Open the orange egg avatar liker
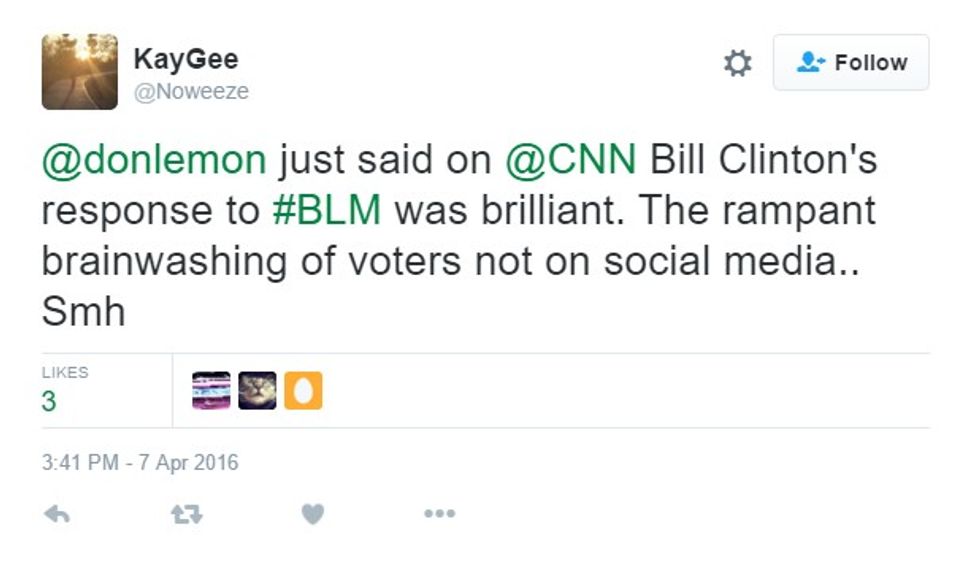 click(303, 391)
